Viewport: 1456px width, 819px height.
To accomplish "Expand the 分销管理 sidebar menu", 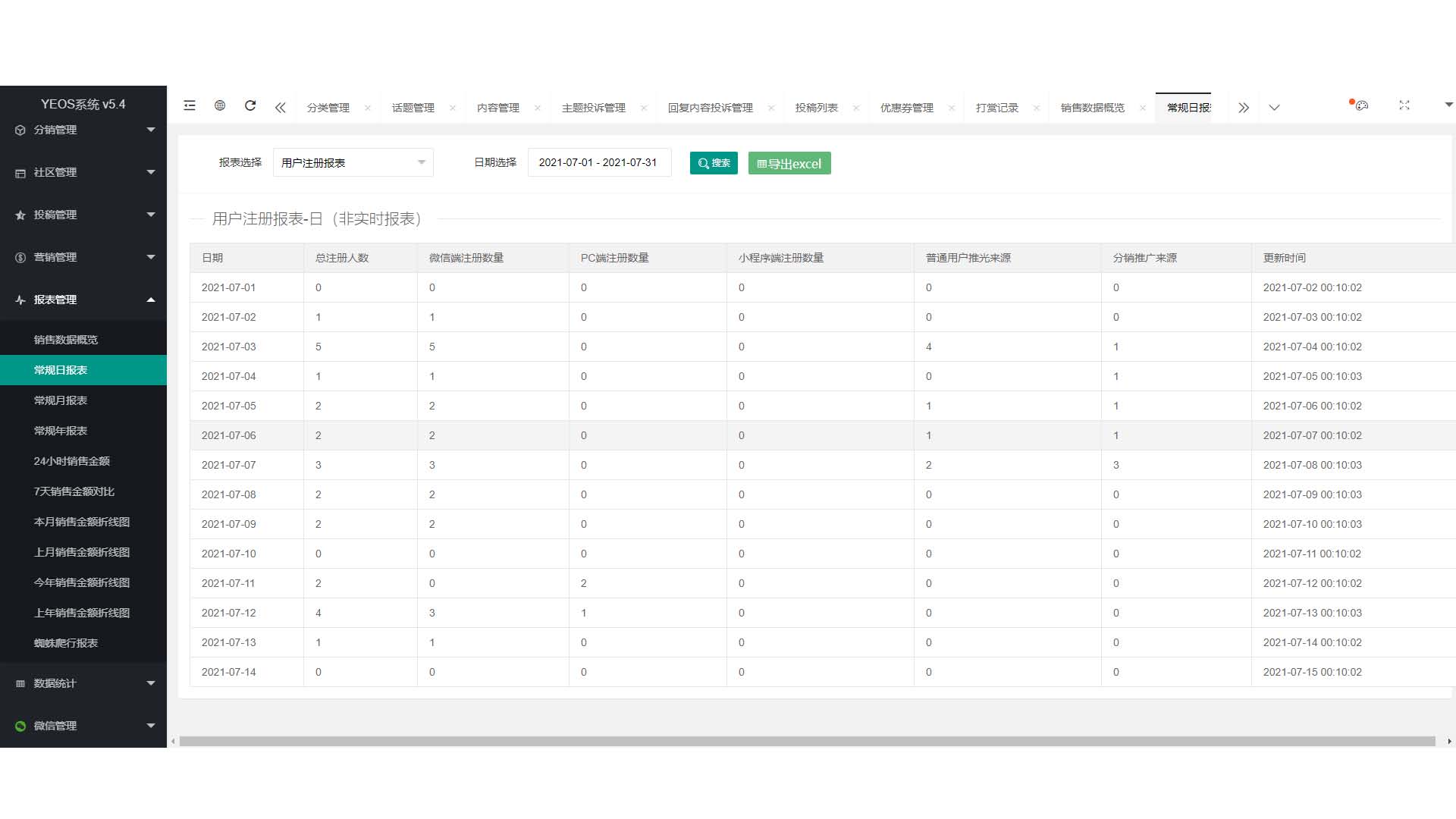I will click(83, 130).
